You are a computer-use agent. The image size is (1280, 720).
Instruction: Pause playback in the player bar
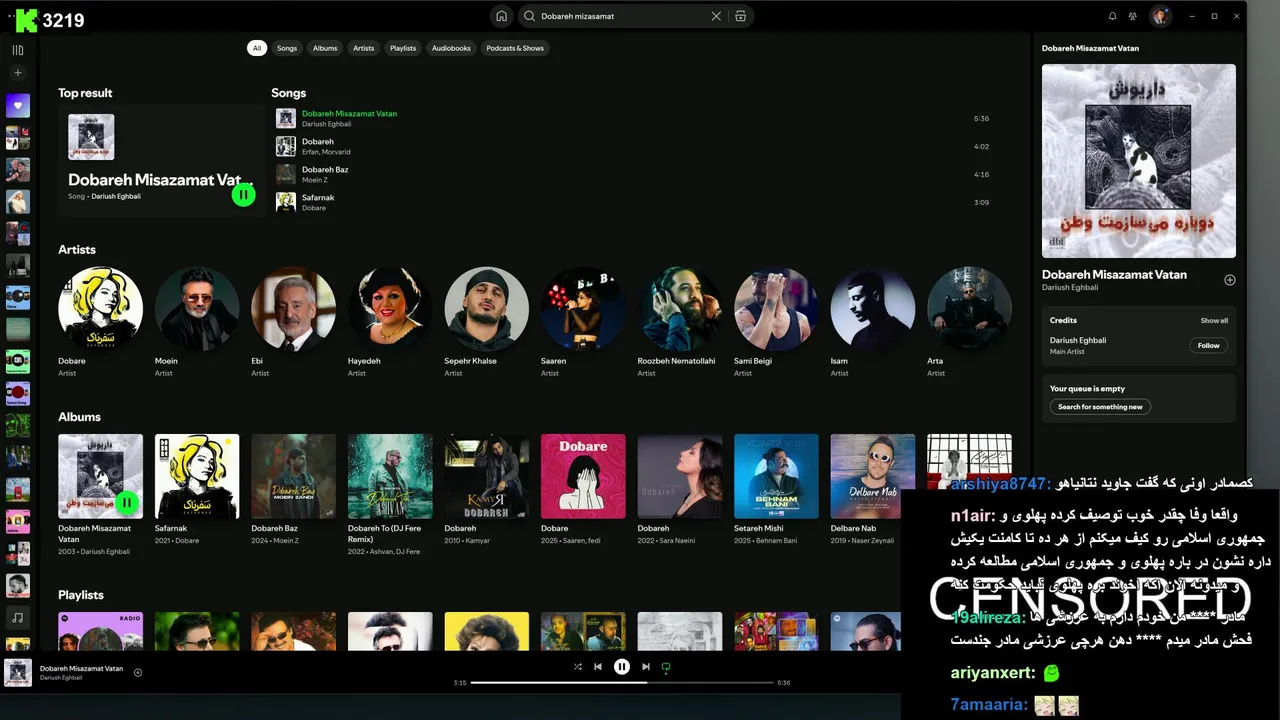(622, 667)
